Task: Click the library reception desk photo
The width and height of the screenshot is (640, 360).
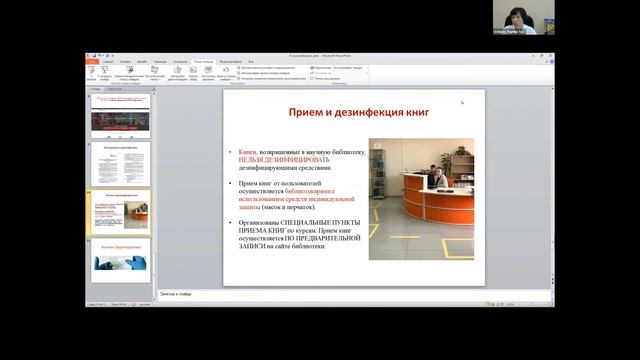Action: (x=421, y=199)
